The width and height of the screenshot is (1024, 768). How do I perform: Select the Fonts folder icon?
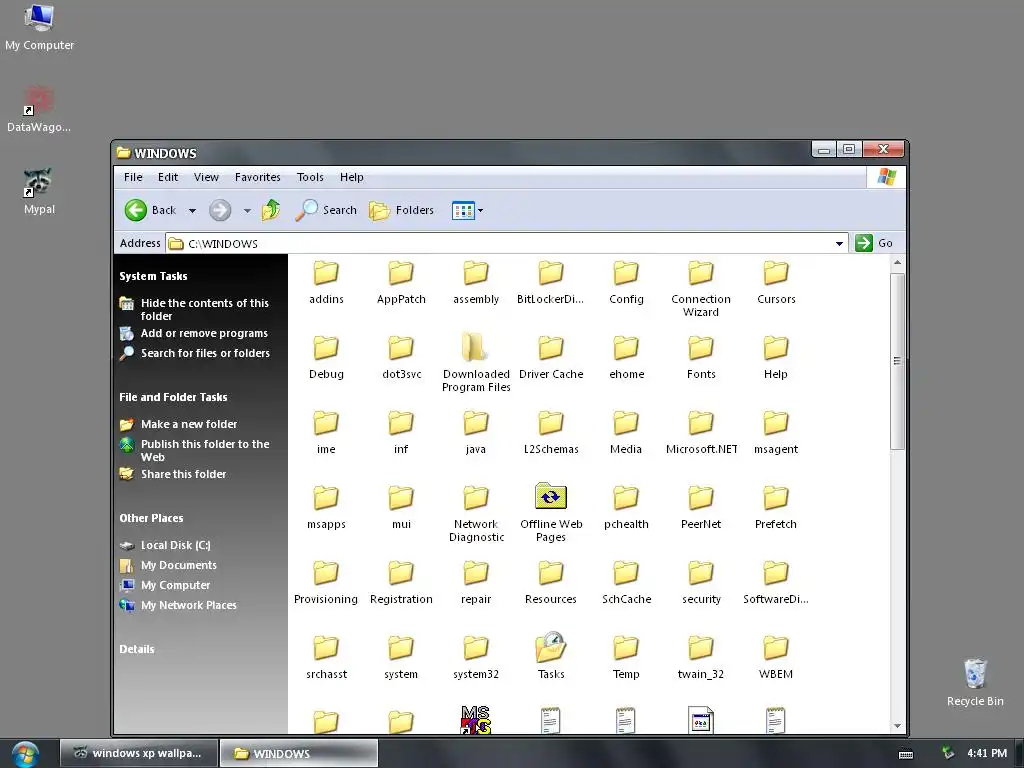701,348
